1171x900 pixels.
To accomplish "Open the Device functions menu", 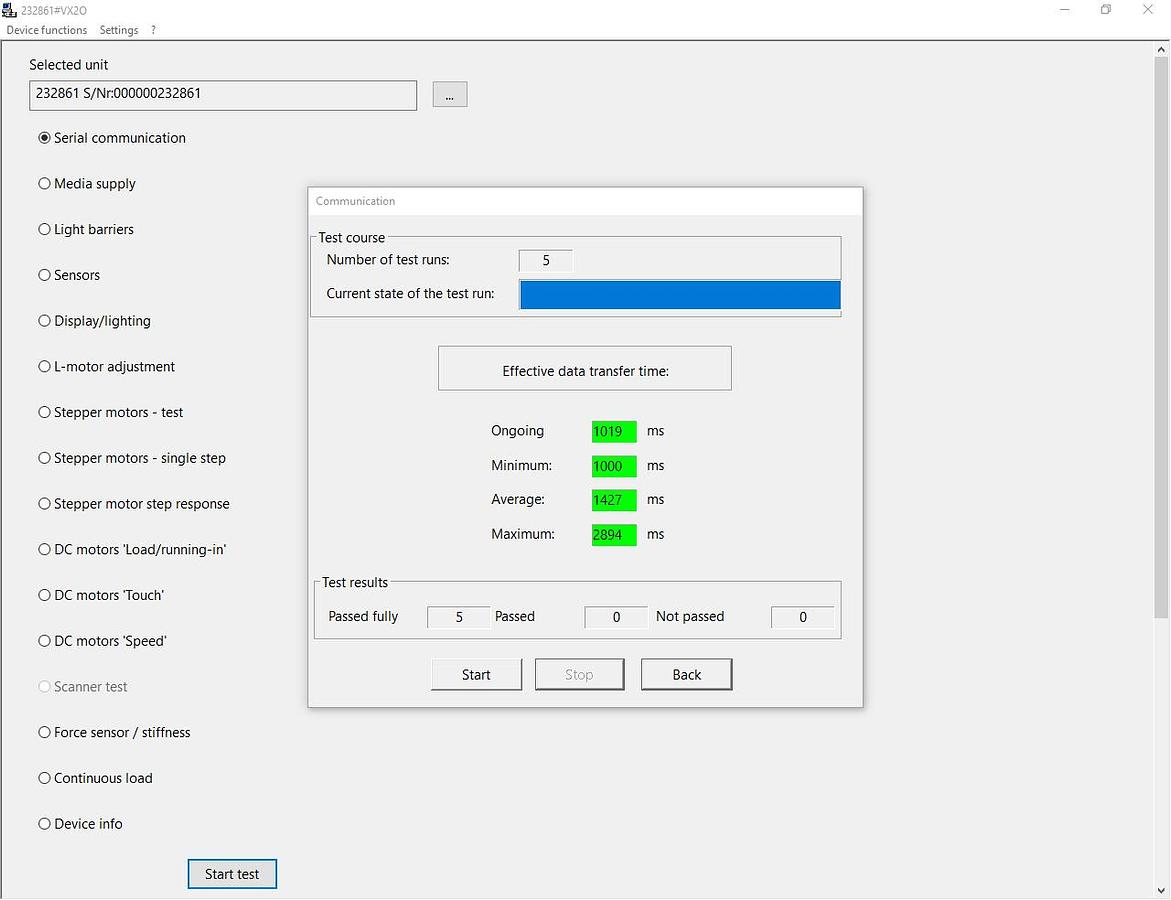I will (47, 30).
